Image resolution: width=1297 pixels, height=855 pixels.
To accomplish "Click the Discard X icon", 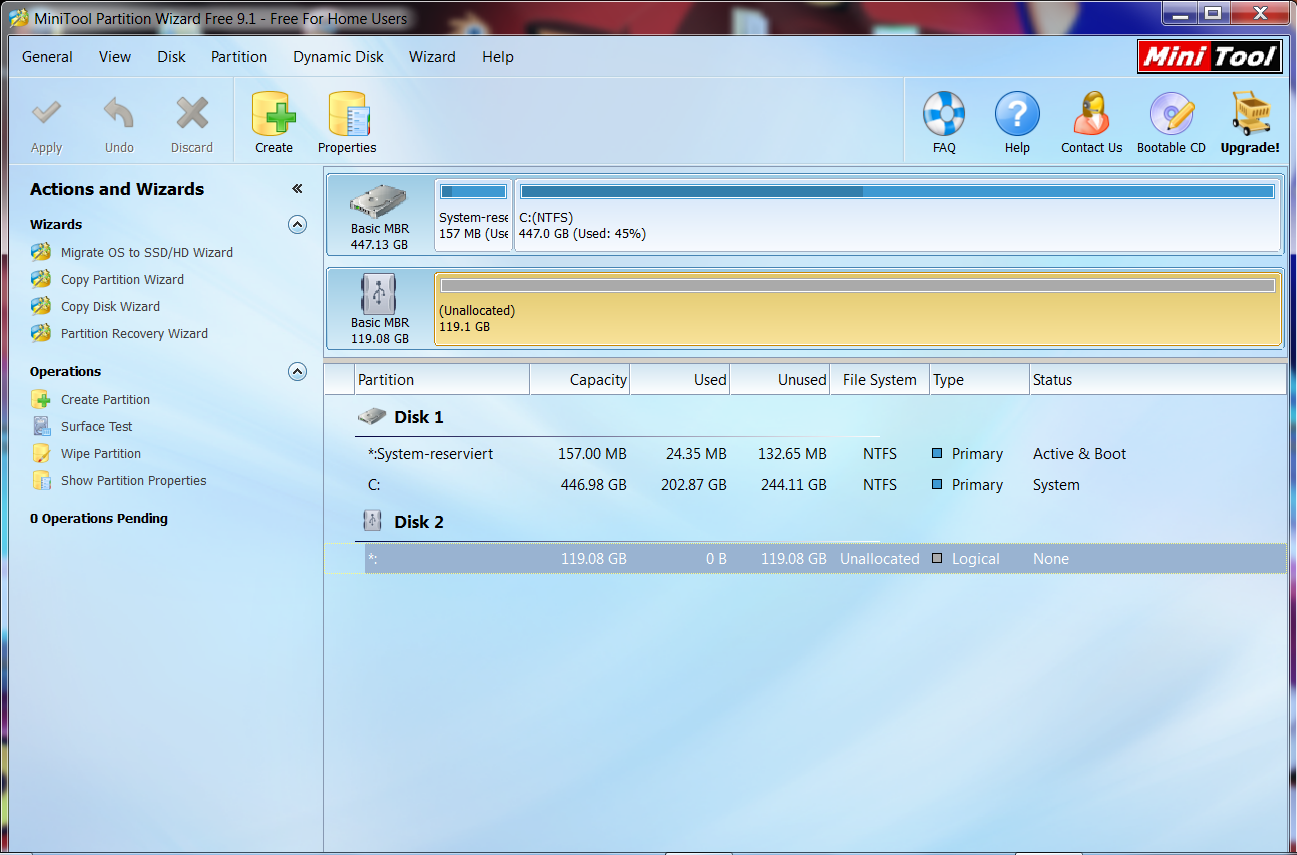I will (192, 114).
